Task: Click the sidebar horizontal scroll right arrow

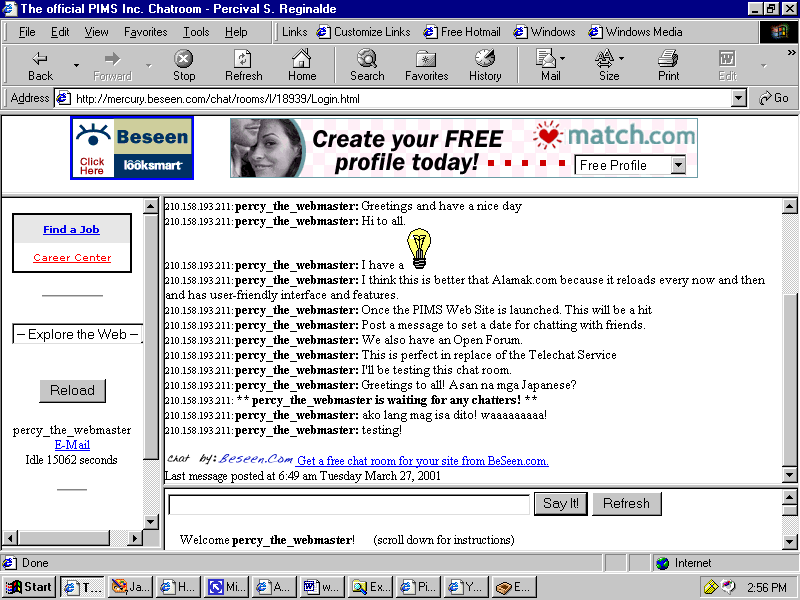Action: pyautogui.click(x=135, y=538)
